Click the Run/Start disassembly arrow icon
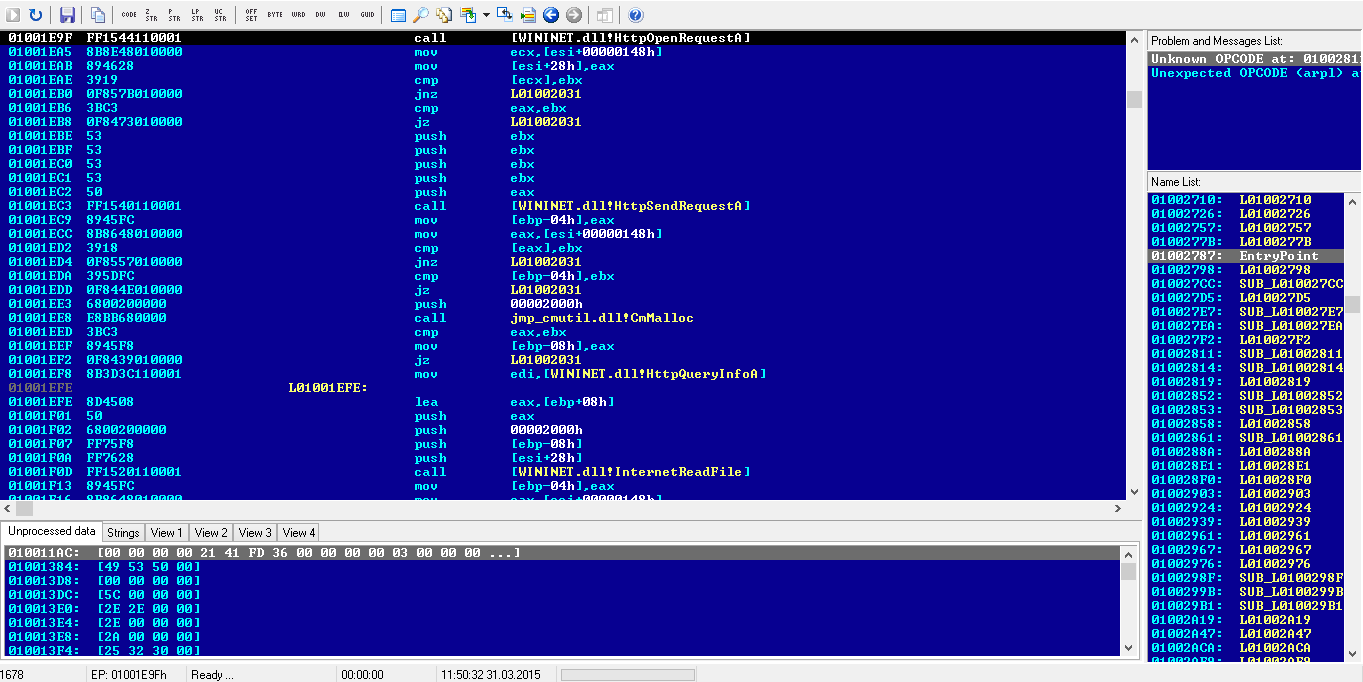The width and height of the screenshot is (1363, 682). pyautogui.click(x=13, y=15)
